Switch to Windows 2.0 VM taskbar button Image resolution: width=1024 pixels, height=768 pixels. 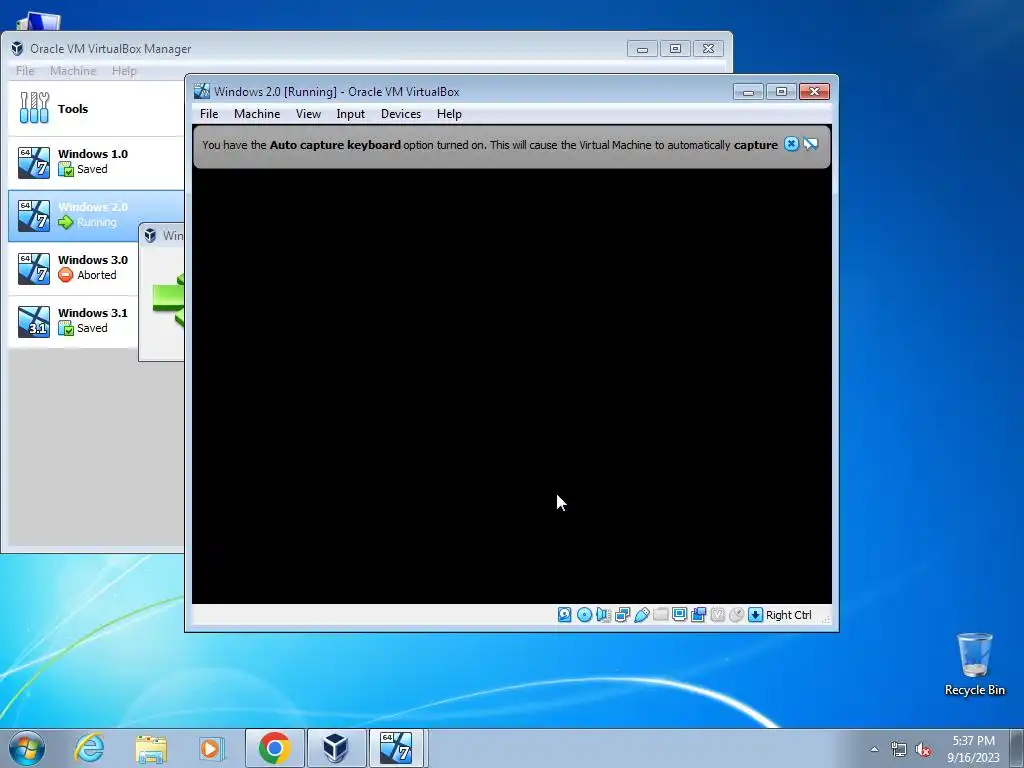[397, 748]
